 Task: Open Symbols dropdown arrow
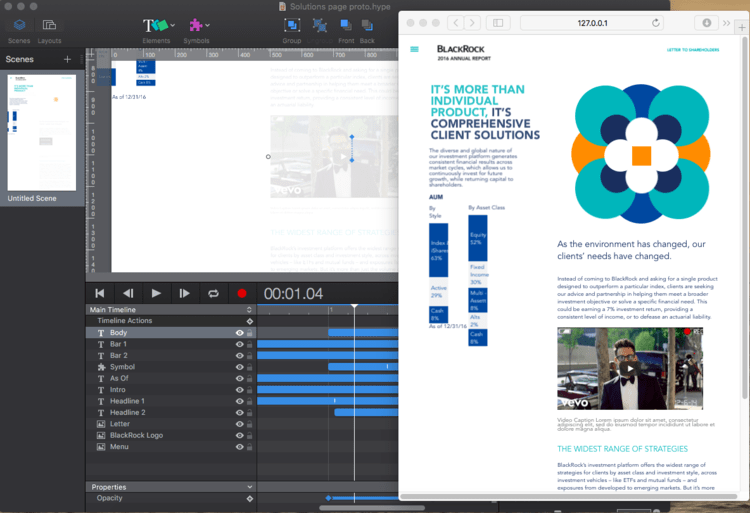(x=207, y=25)
